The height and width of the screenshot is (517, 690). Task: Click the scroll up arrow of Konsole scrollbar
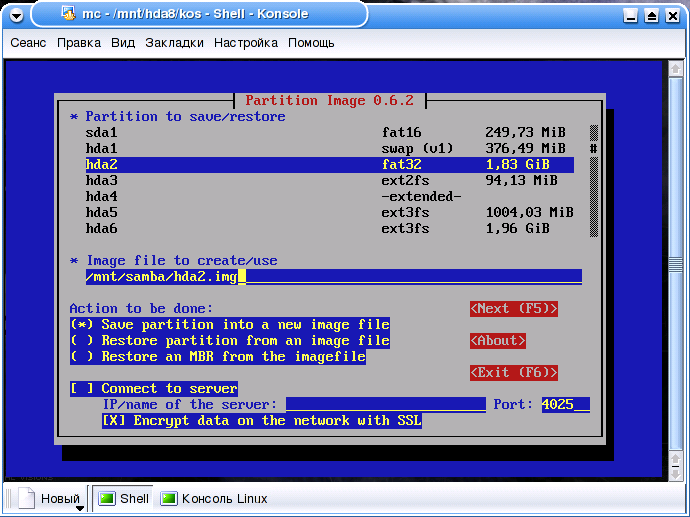pos(675,69)
